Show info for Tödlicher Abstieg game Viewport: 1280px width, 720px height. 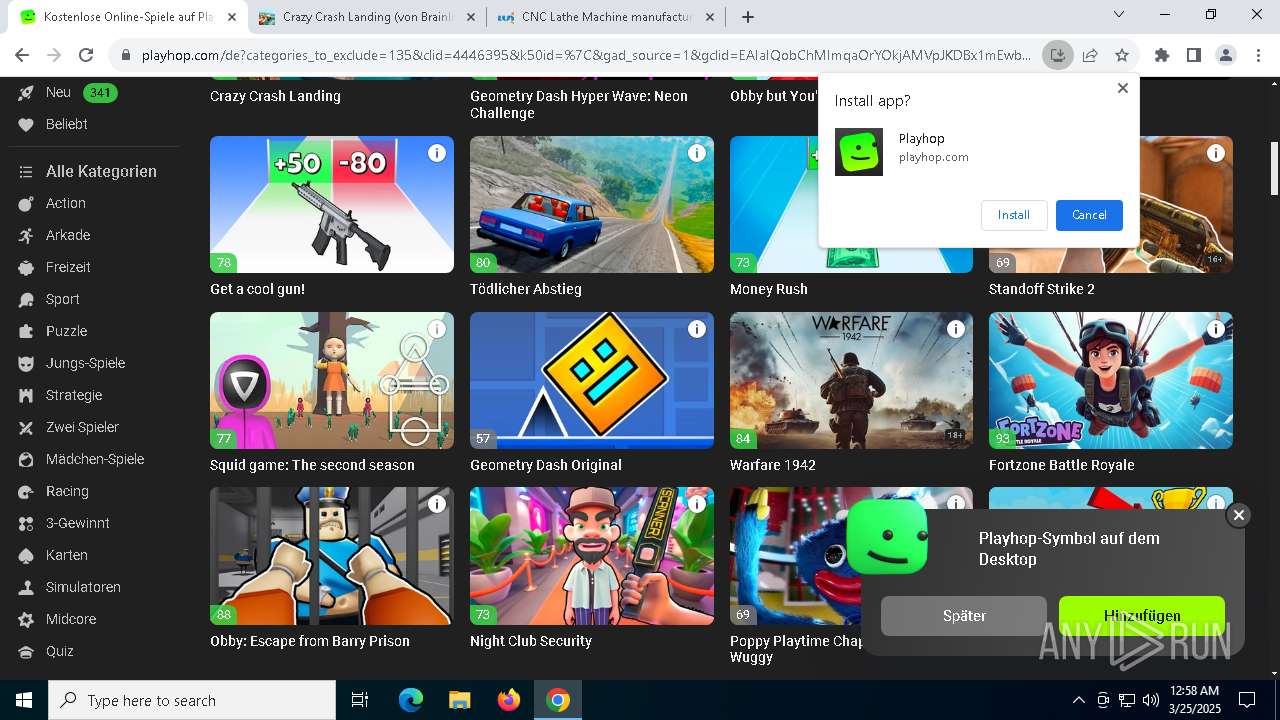coord(697,153)
